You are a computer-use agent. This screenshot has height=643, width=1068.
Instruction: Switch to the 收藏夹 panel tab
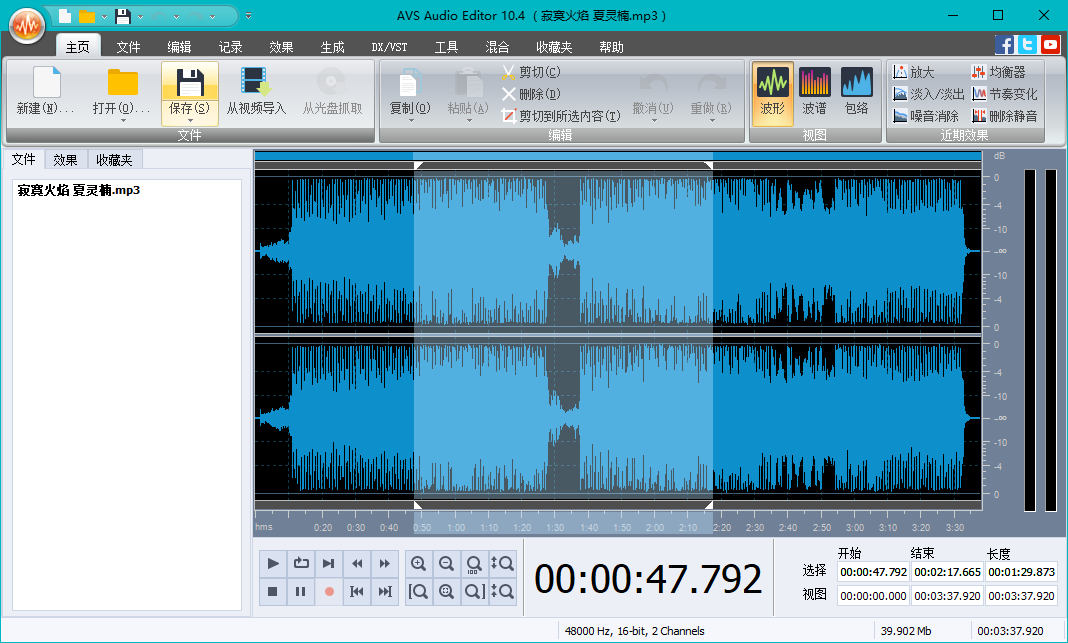pos(114,159)
